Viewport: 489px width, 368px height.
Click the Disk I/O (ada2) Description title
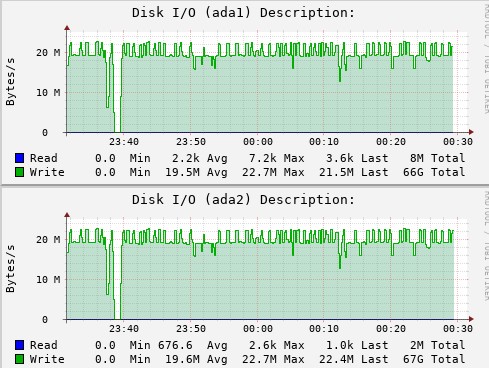point(243,200)
